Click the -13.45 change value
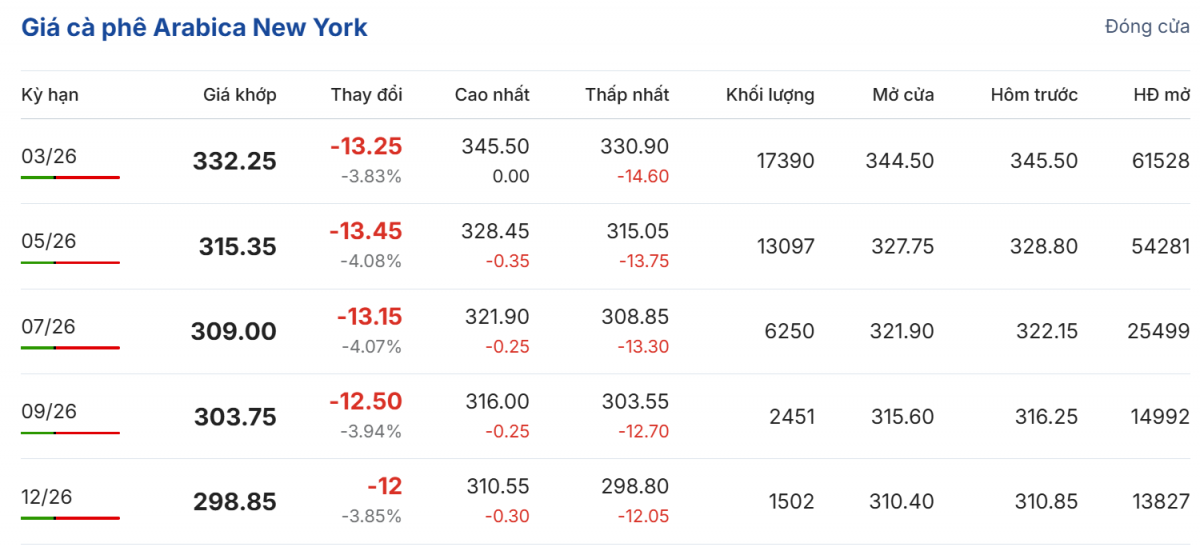 [366, 232]
